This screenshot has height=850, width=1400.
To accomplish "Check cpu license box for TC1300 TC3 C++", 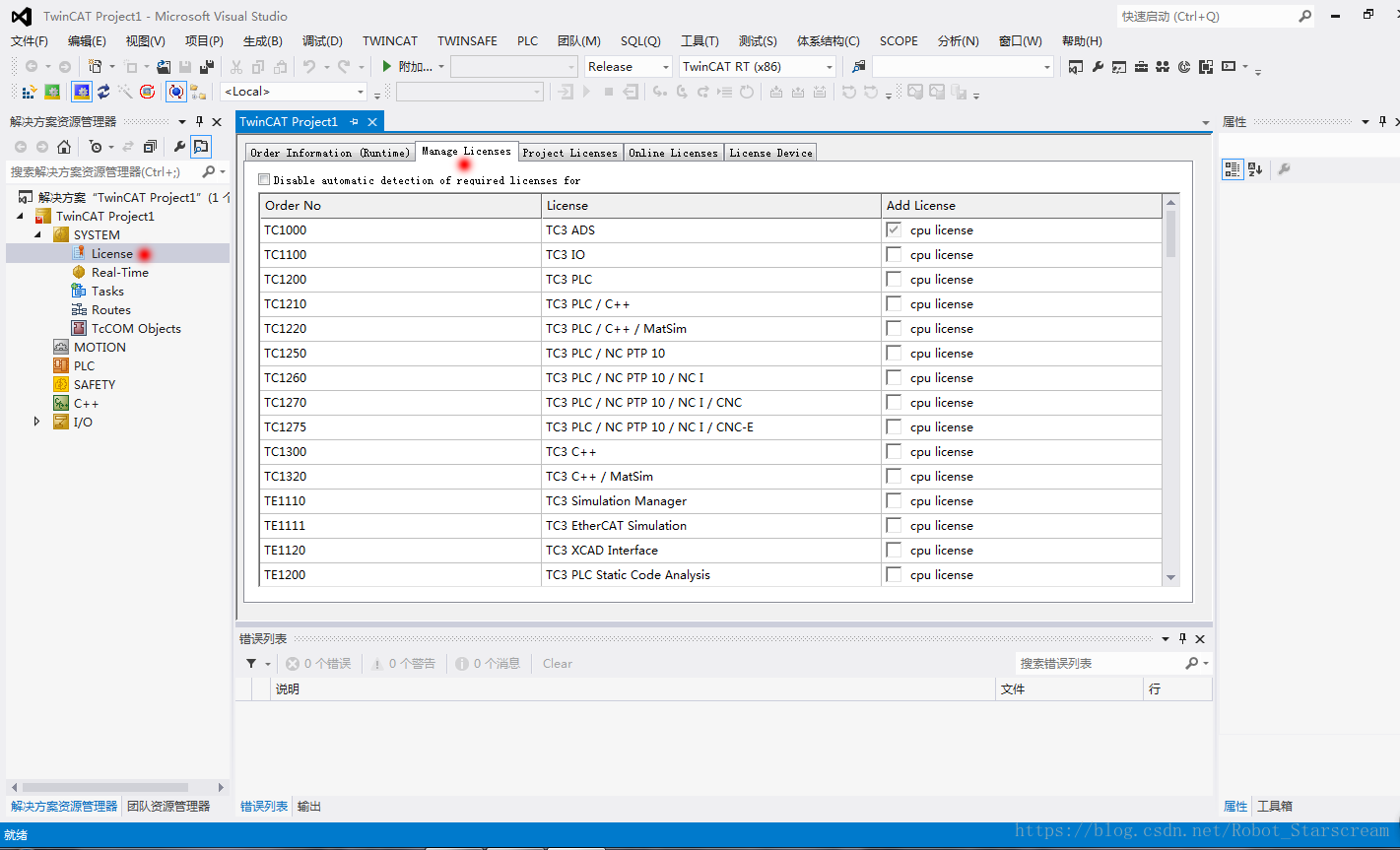I will tap(894, 451).
